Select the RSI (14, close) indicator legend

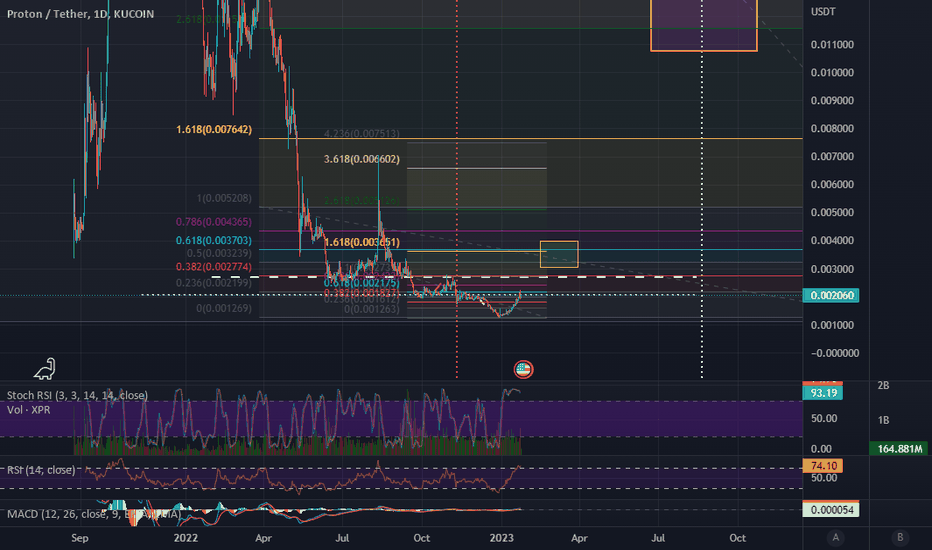41,470
